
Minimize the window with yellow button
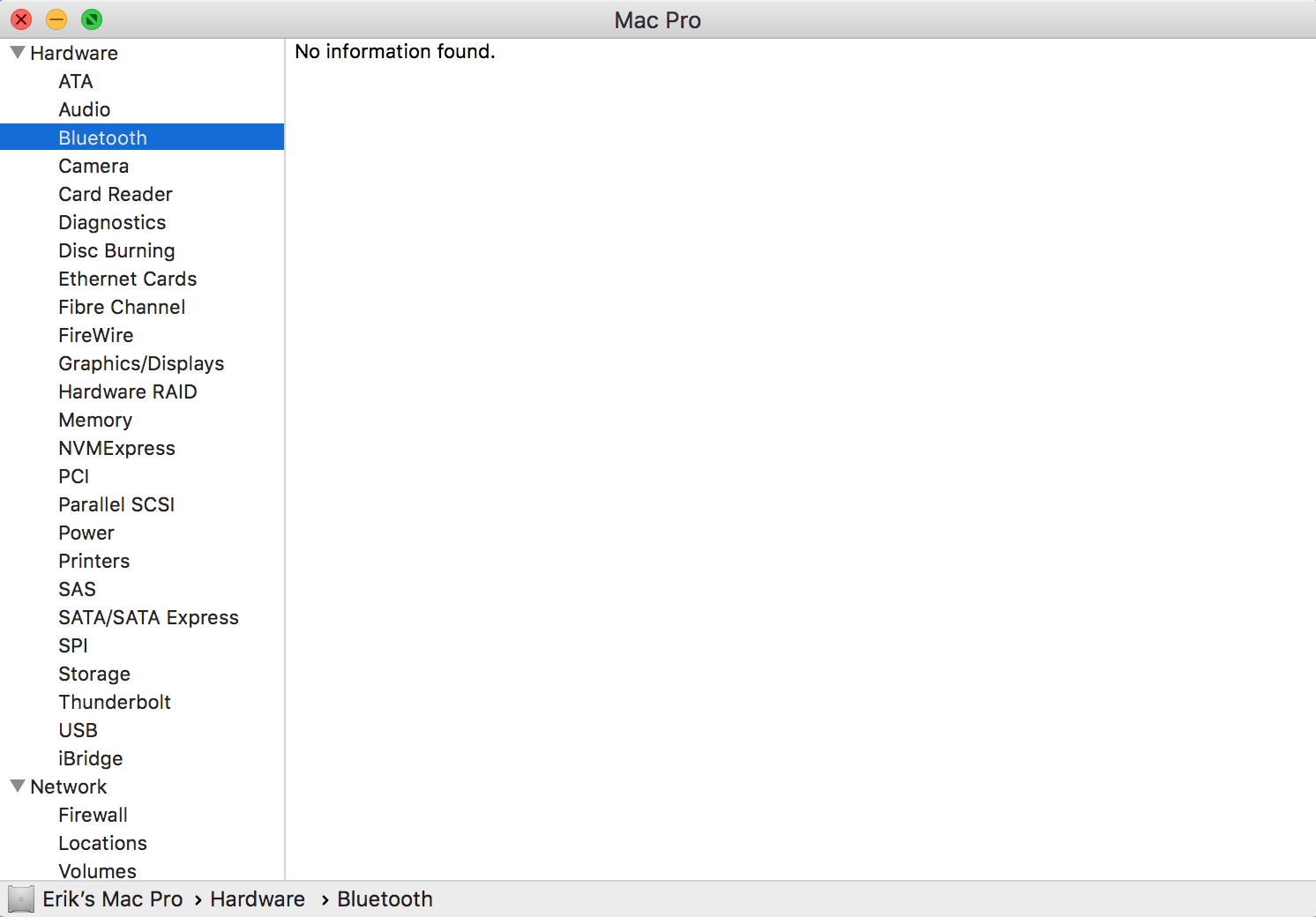tap(56, 19)
